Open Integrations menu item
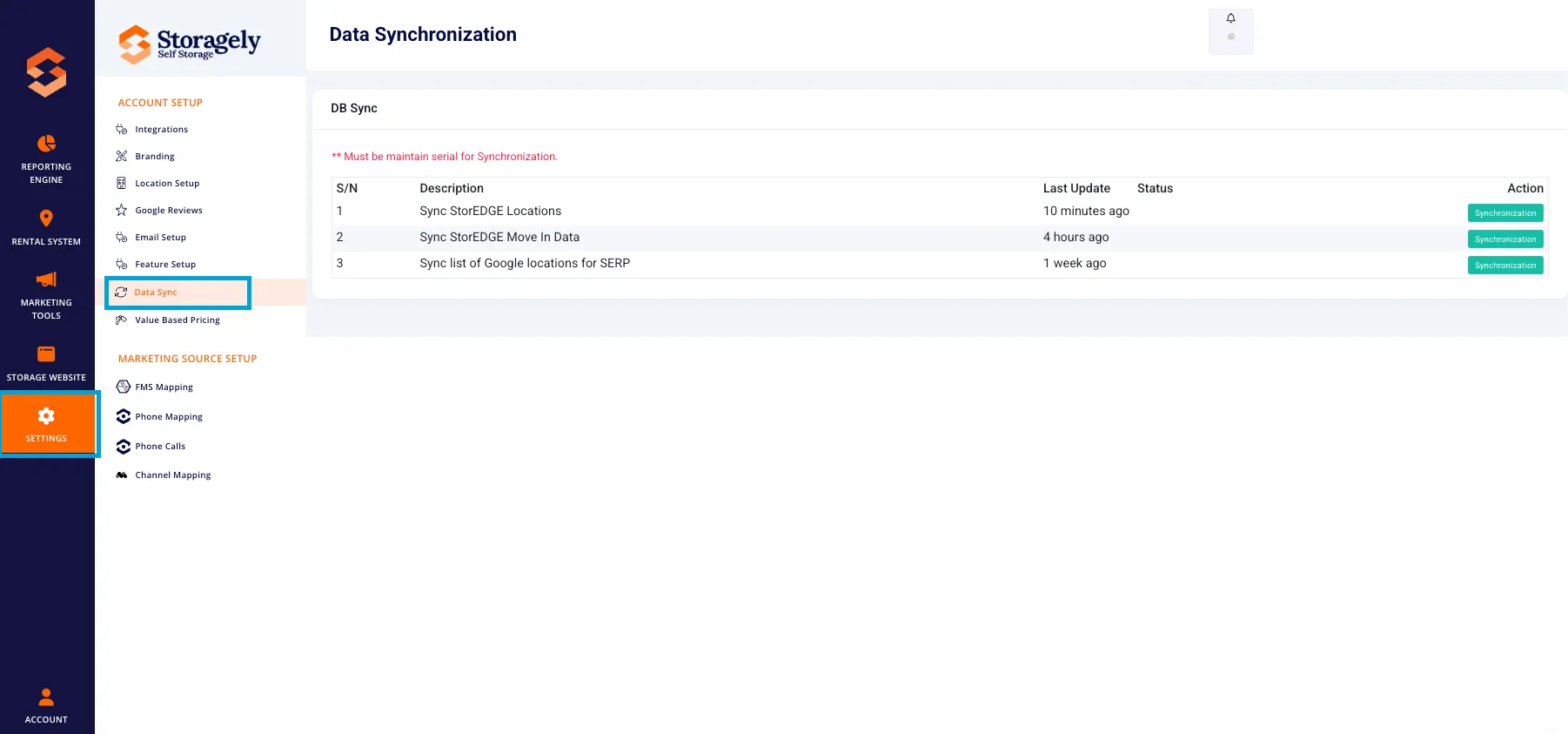This screenshot has width=1568, height=734. [x=161, y=130]
